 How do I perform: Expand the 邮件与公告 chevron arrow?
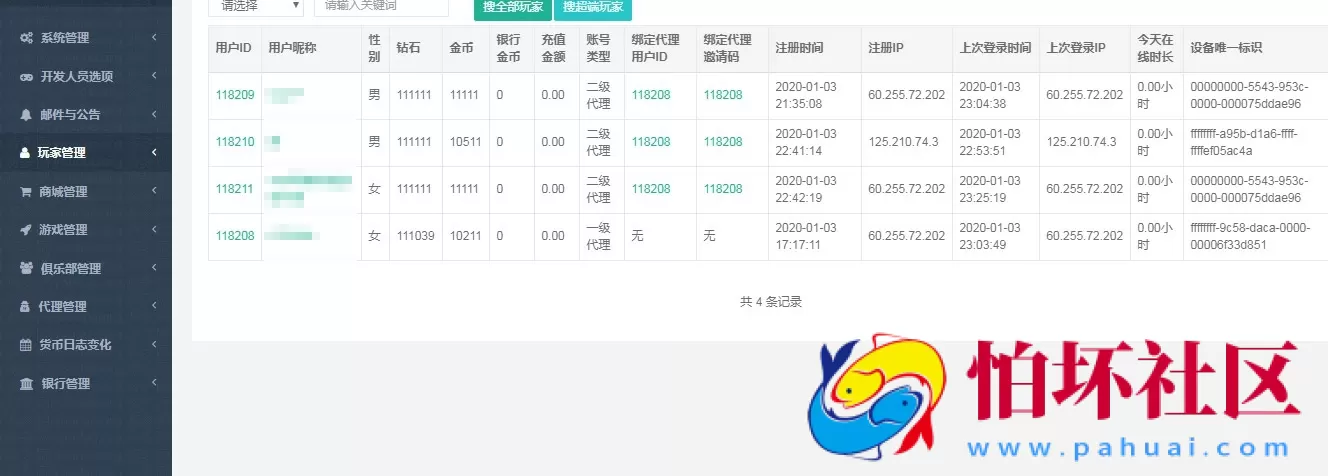click(154, 115)
